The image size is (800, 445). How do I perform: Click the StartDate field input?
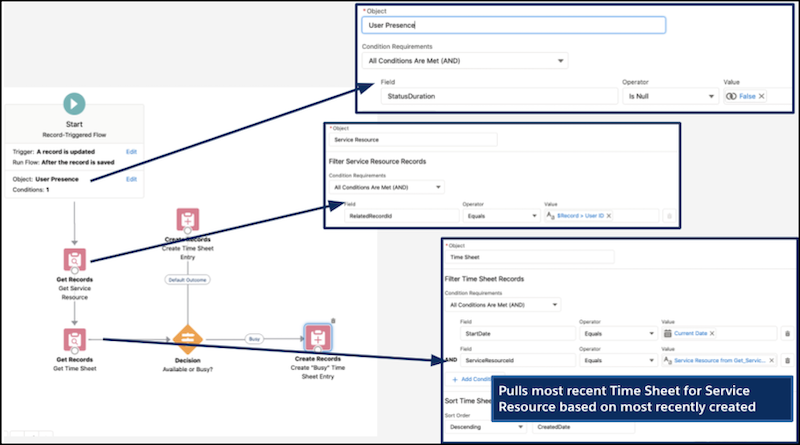pos(518,333)
